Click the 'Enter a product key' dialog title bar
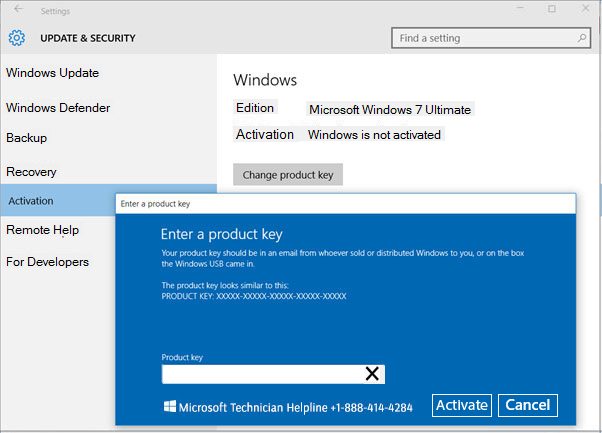This screenshot has height=433, width=602. tap(346, 204)
